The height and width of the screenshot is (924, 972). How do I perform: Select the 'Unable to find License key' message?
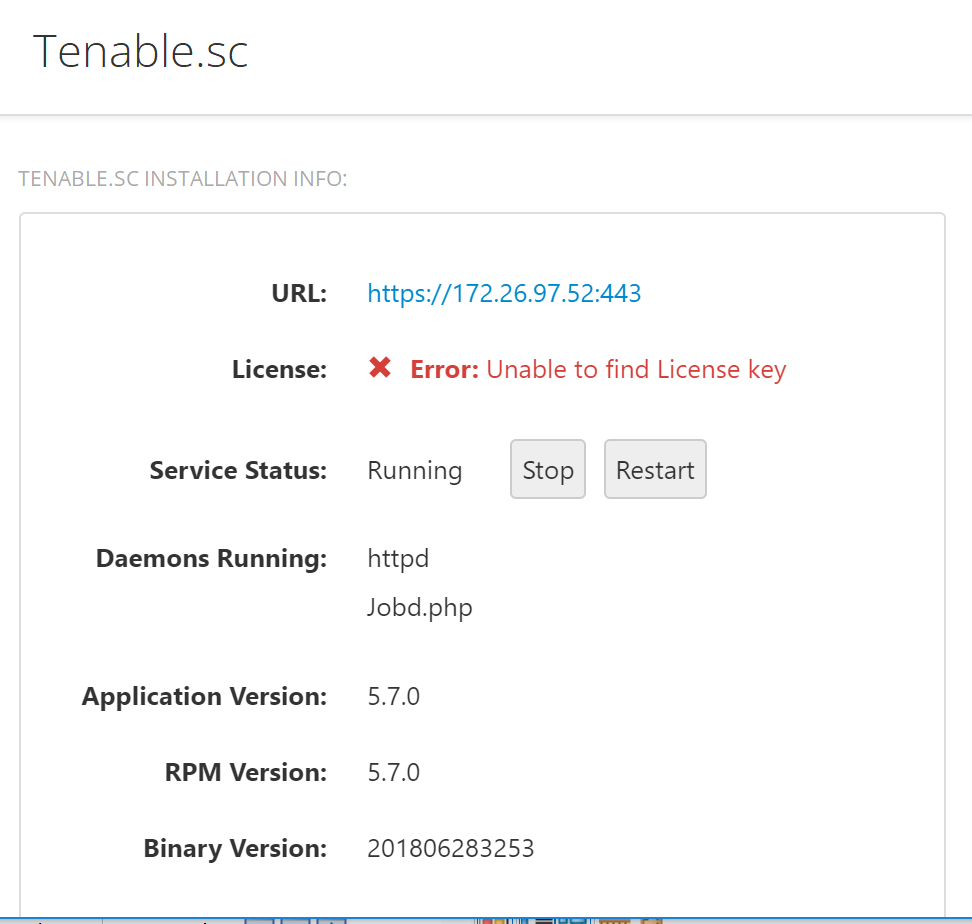pyautogui.click(x=636, y=370)
